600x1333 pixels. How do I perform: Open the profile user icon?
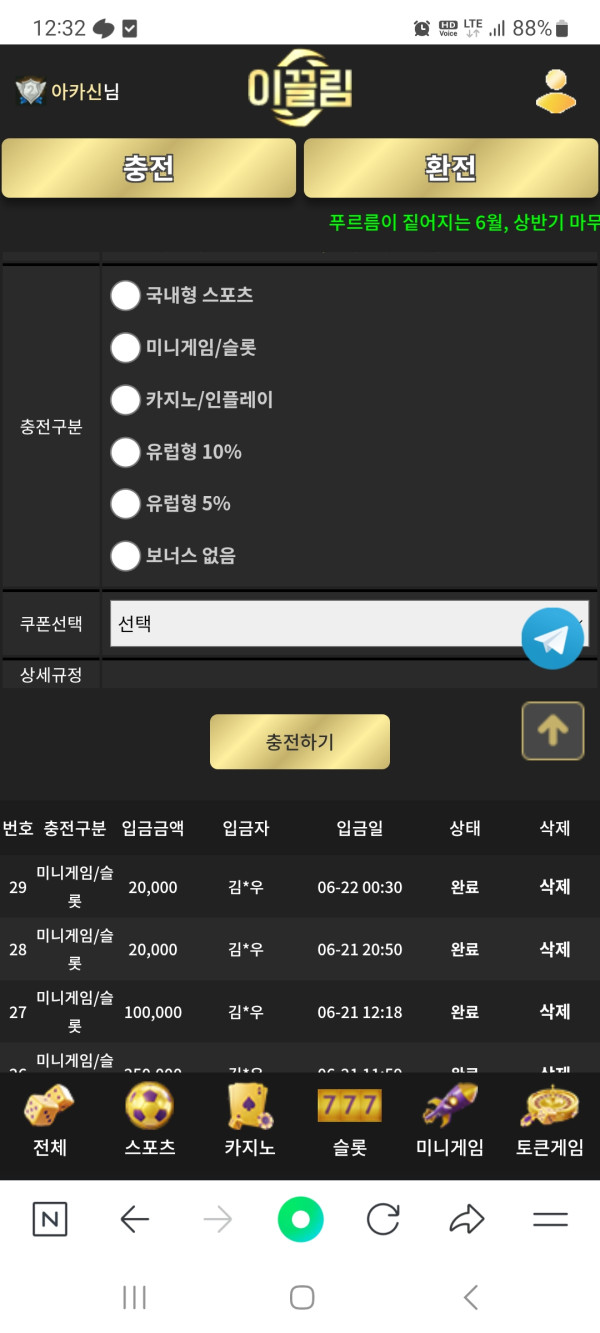pyautogui.click(x=555, y=92)
